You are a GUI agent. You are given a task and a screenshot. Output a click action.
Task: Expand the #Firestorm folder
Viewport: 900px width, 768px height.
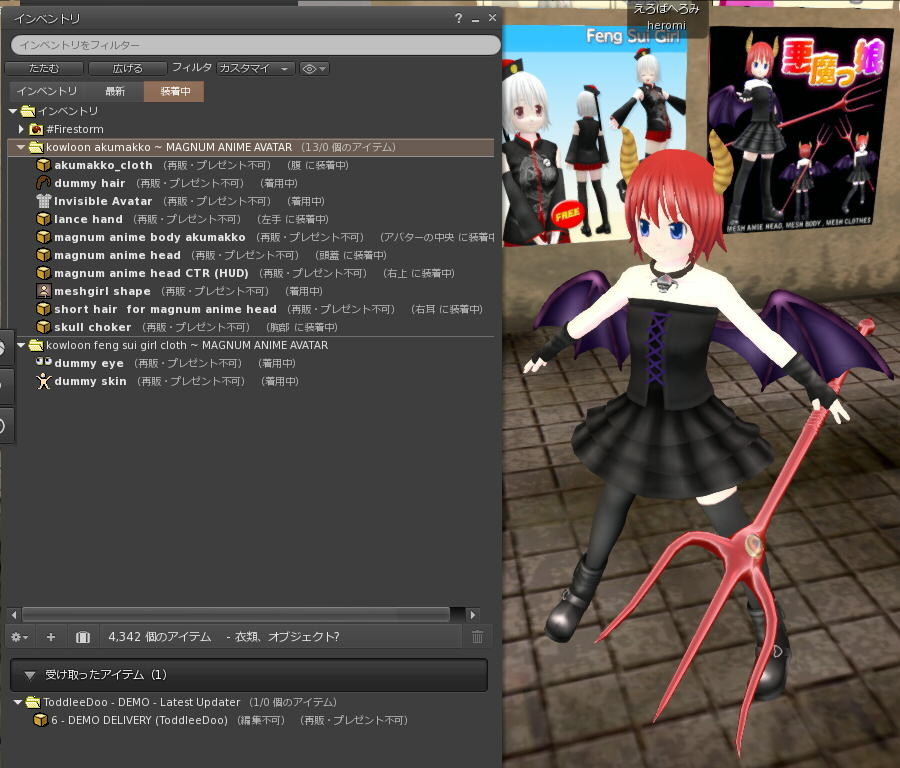(x=21, y=129)
